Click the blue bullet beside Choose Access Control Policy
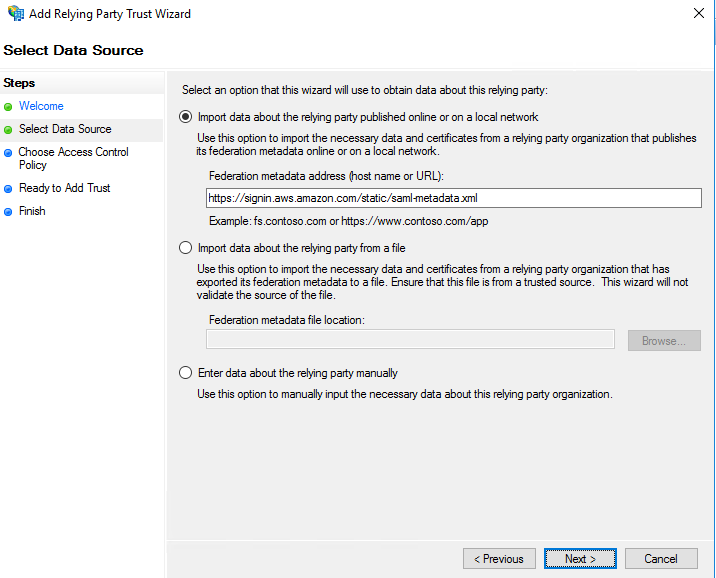 [8, 153]
